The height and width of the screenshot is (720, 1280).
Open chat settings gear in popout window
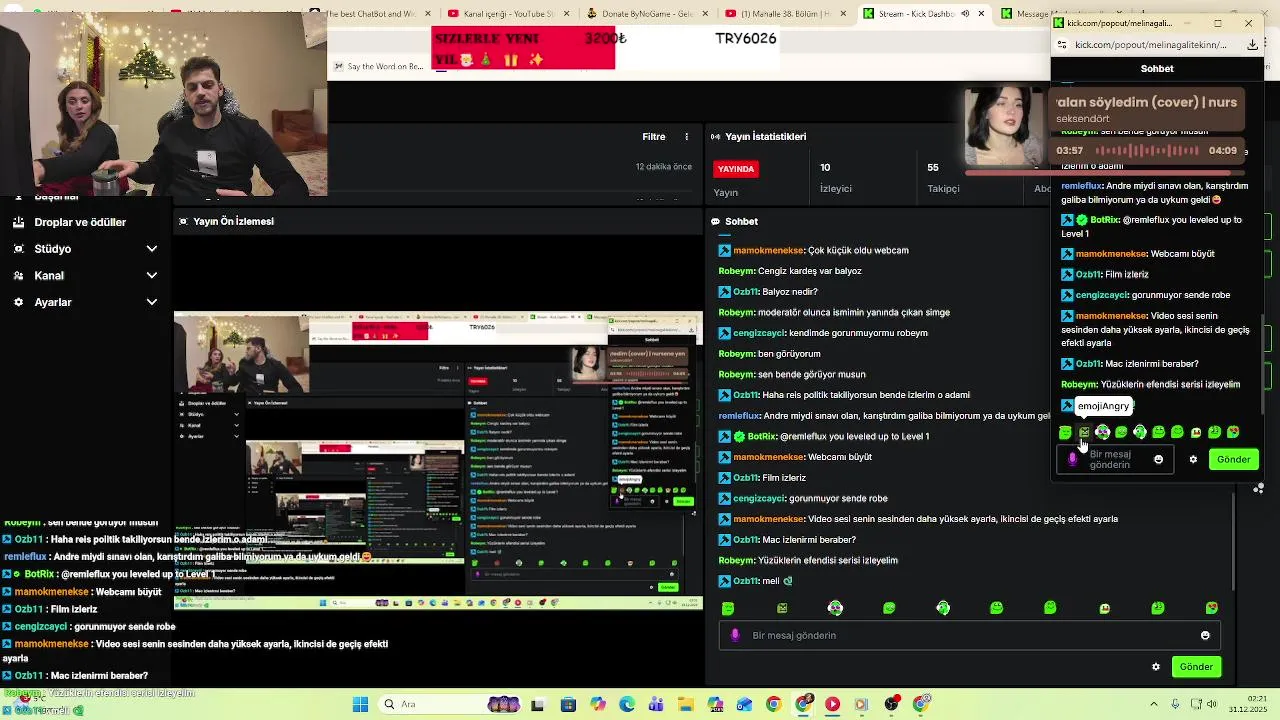(1193, 460)
